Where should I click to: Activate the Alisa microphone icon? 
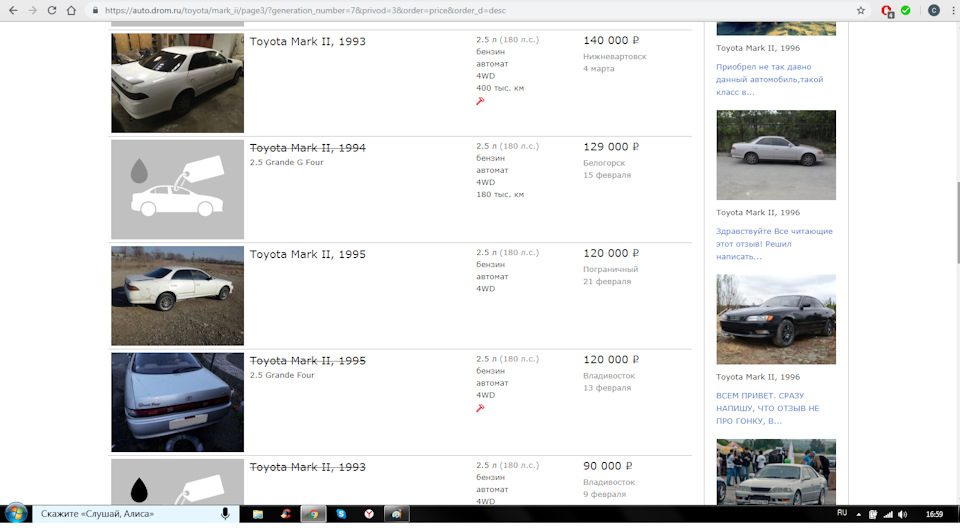[225, 514]
